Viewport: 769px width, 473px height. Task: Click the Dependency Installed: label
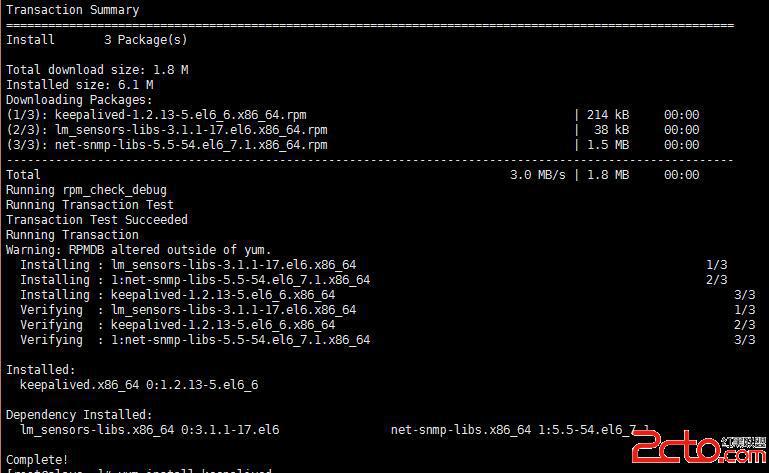pos(79,415)
